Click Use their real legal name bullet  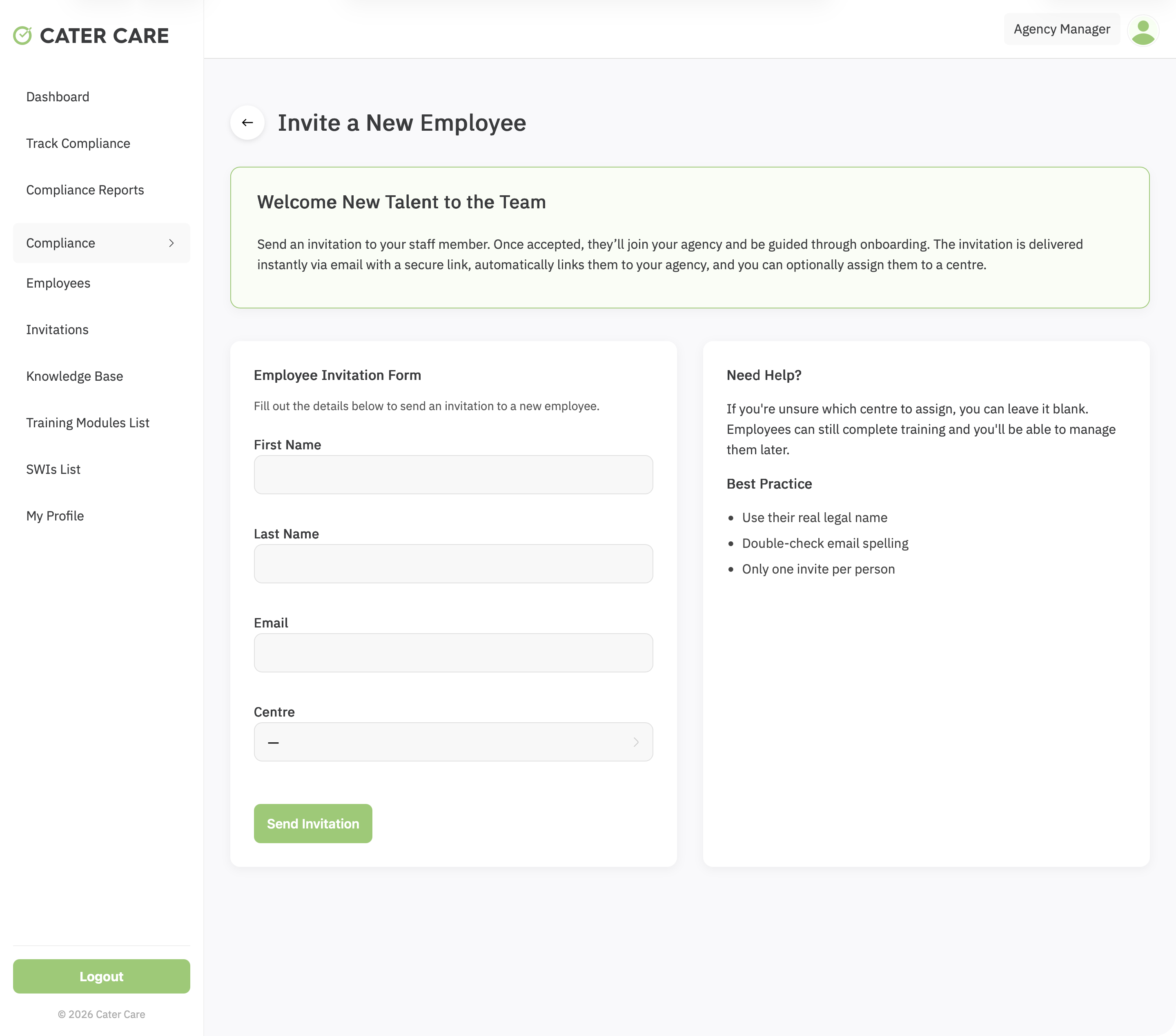[814, 518]
